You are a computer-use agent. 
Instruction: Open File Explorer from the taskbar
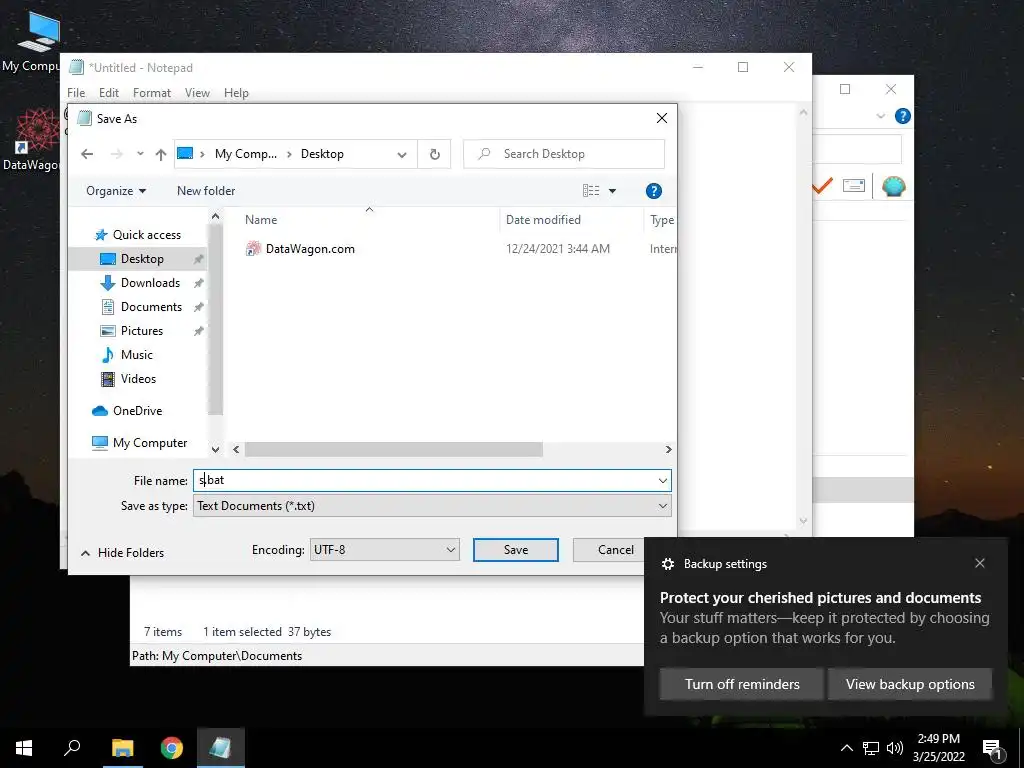point(122,748)
